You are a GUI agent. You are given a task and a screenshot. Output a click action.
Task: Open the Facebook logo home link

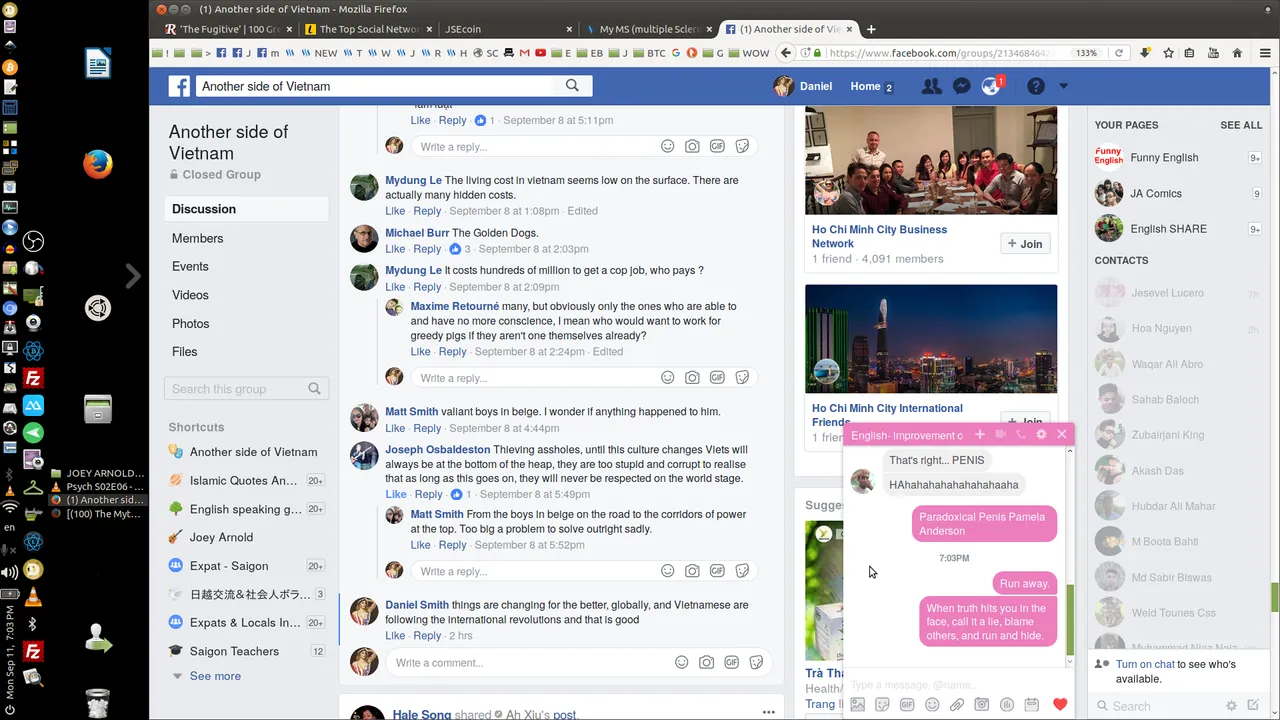tap(179, 86)
